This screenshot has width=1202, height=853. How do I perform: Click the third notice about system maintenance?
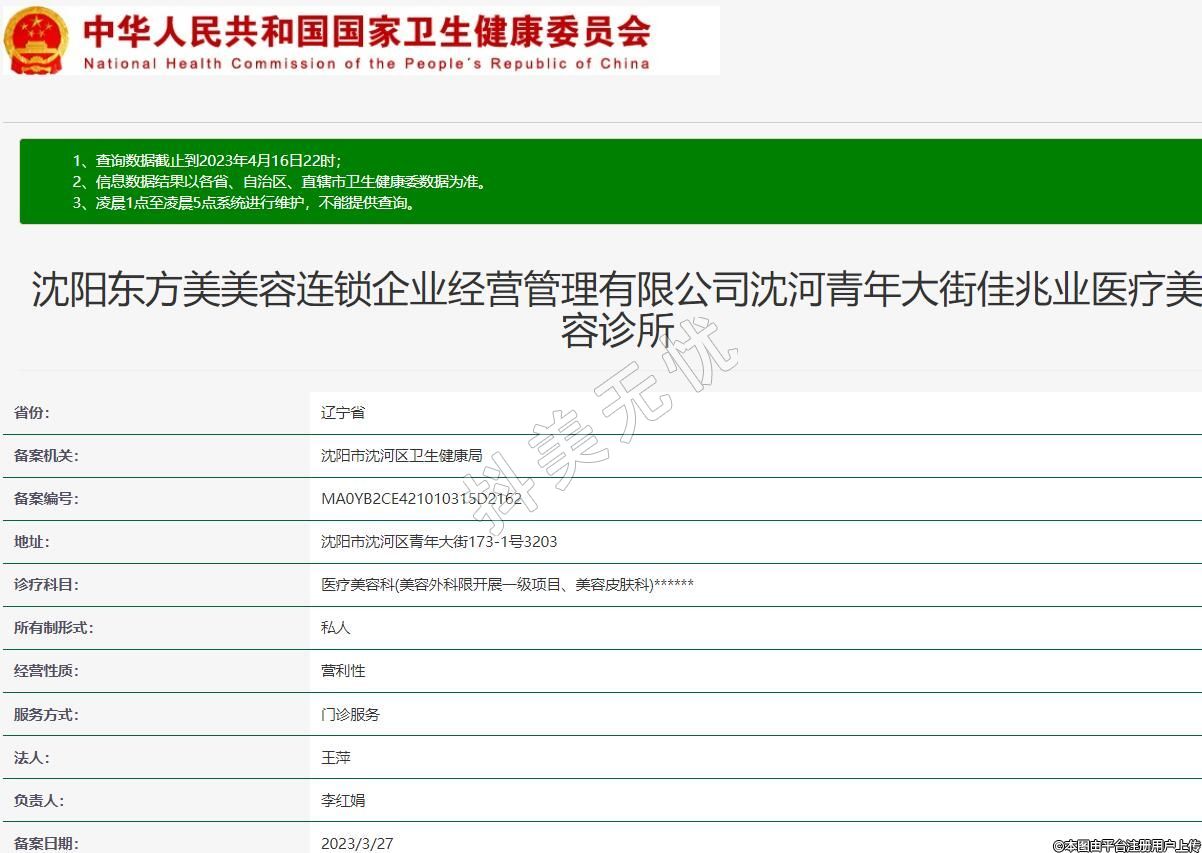click(243, 203)
